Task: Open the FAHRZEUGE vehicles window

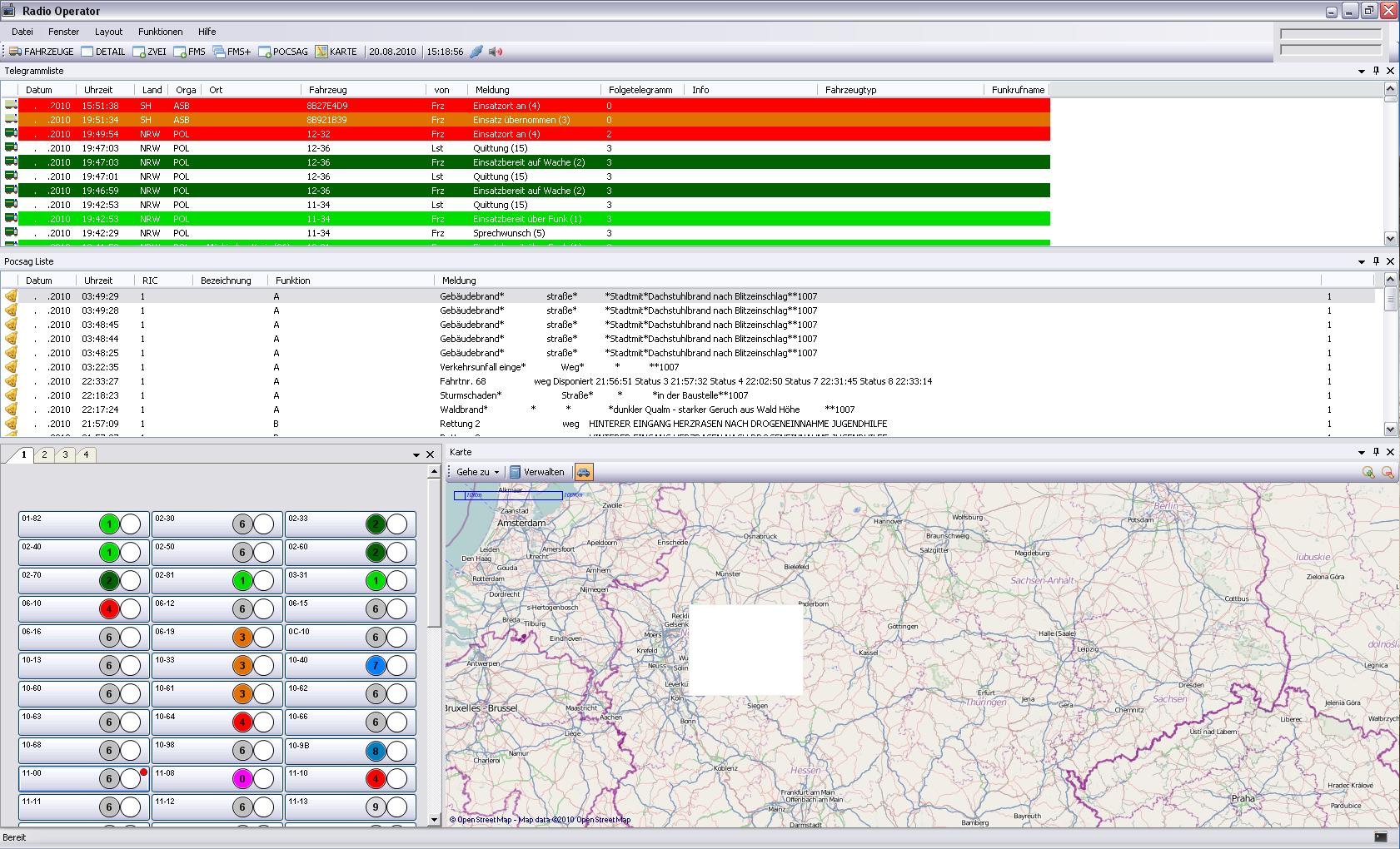Action: pos(42,52)
